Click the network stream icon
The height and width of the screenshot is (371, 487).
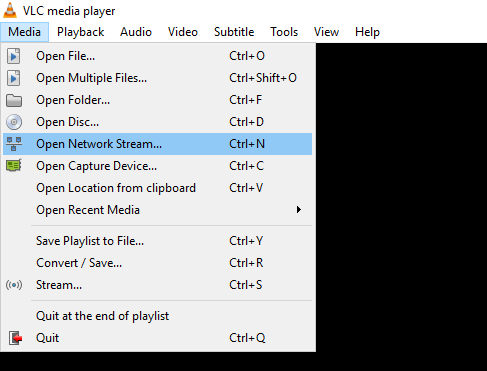coord(14,144)
